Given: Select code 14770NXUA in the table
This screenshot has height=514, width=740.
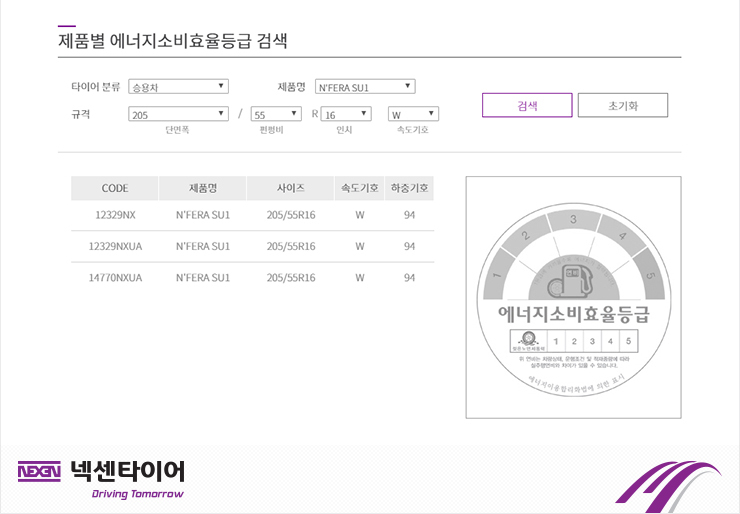Looking at the screenshot, I should pyautogui.click(x=115, y=278).
